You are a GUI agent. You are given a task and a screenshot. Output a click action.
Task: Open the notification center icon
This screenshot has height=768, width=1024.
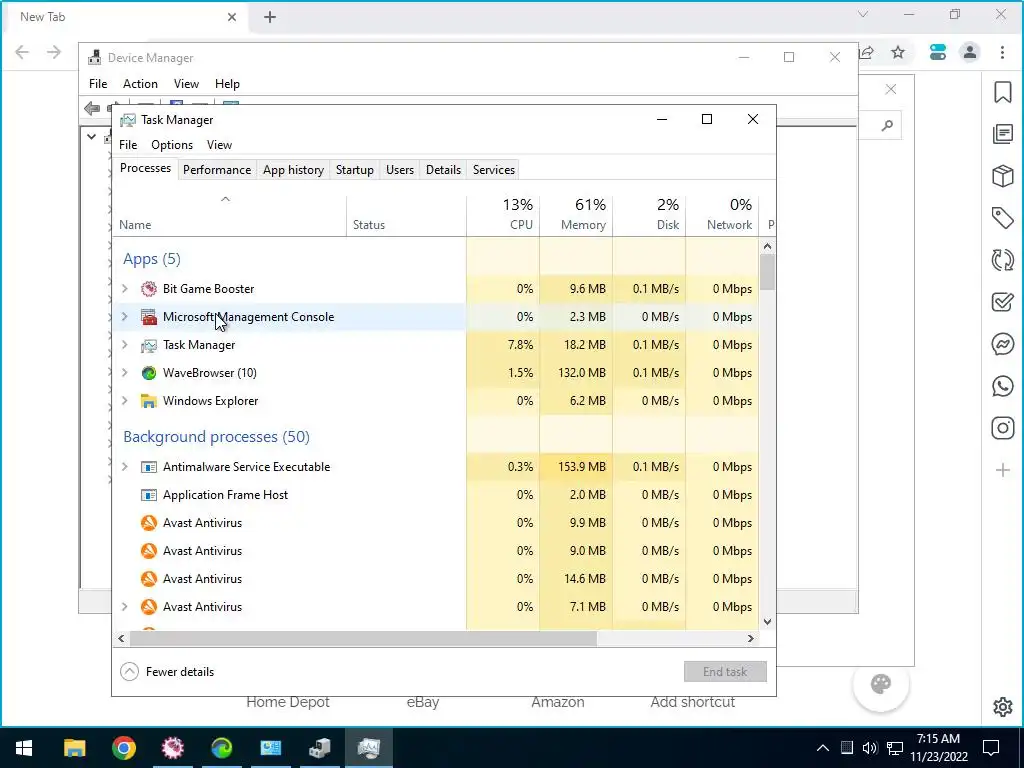[991, 748]
